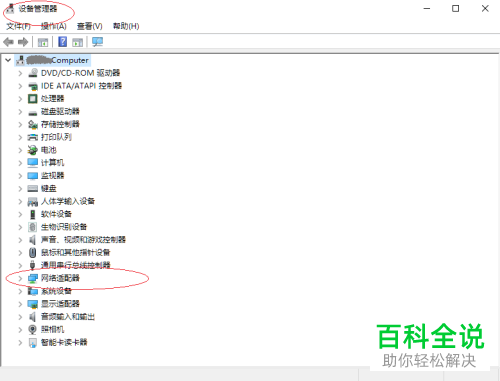Select the 网络适配器 tree row
Image resolution: width=500 pixels, height=381 pixels.
(54, 278)
